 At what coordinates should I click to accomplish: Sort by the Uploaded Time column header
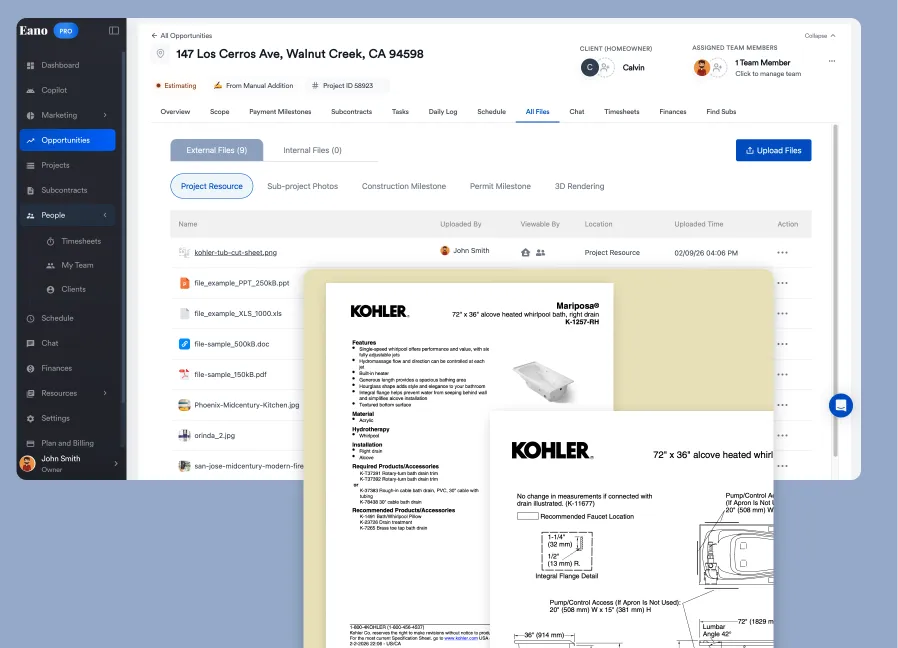click(698, 225)
